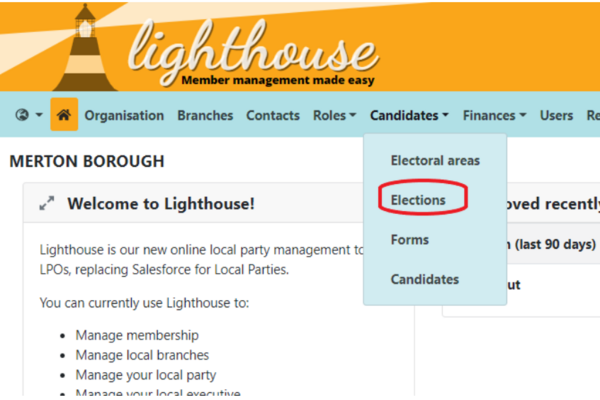Select Forms from dropdown list
The width and height of the screenshot is (600, 400).
[409, 240]
